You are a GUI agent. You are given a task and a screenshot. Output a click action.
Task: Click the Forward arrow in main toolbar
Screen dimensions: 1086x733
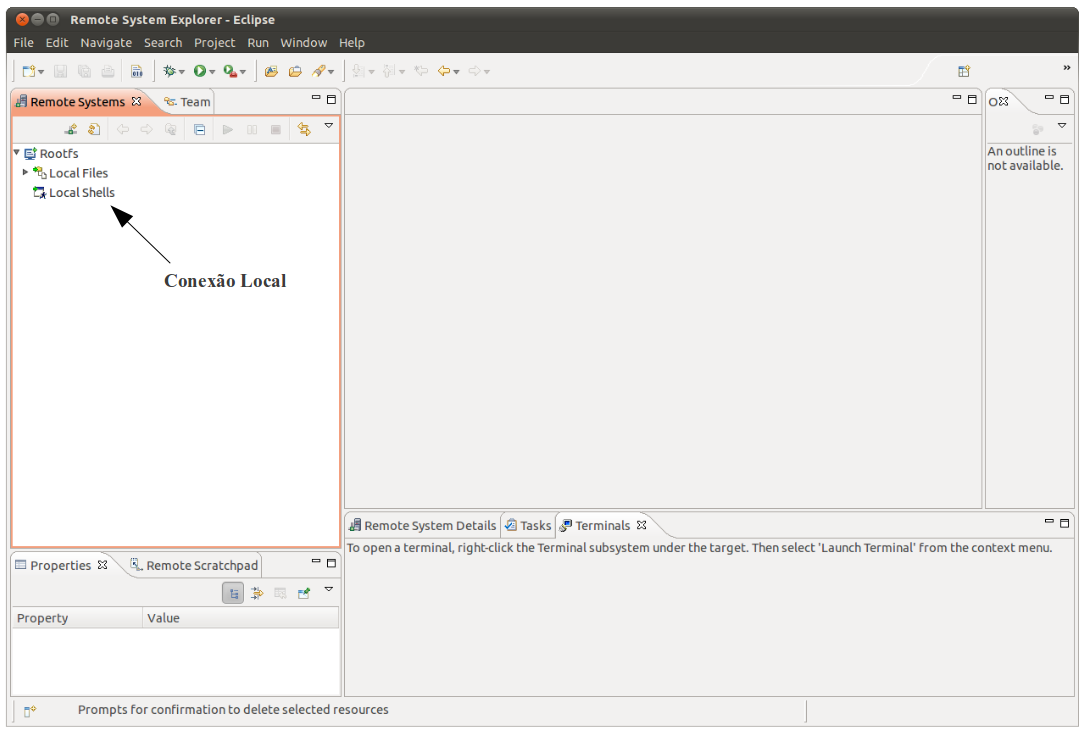coord(474,71)
